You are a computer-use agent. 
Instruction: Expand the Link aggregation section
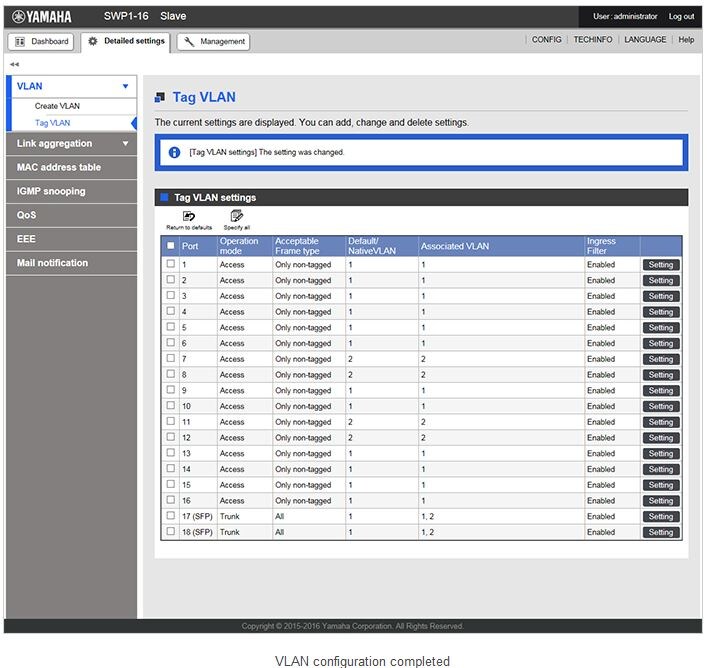(125, 144)
